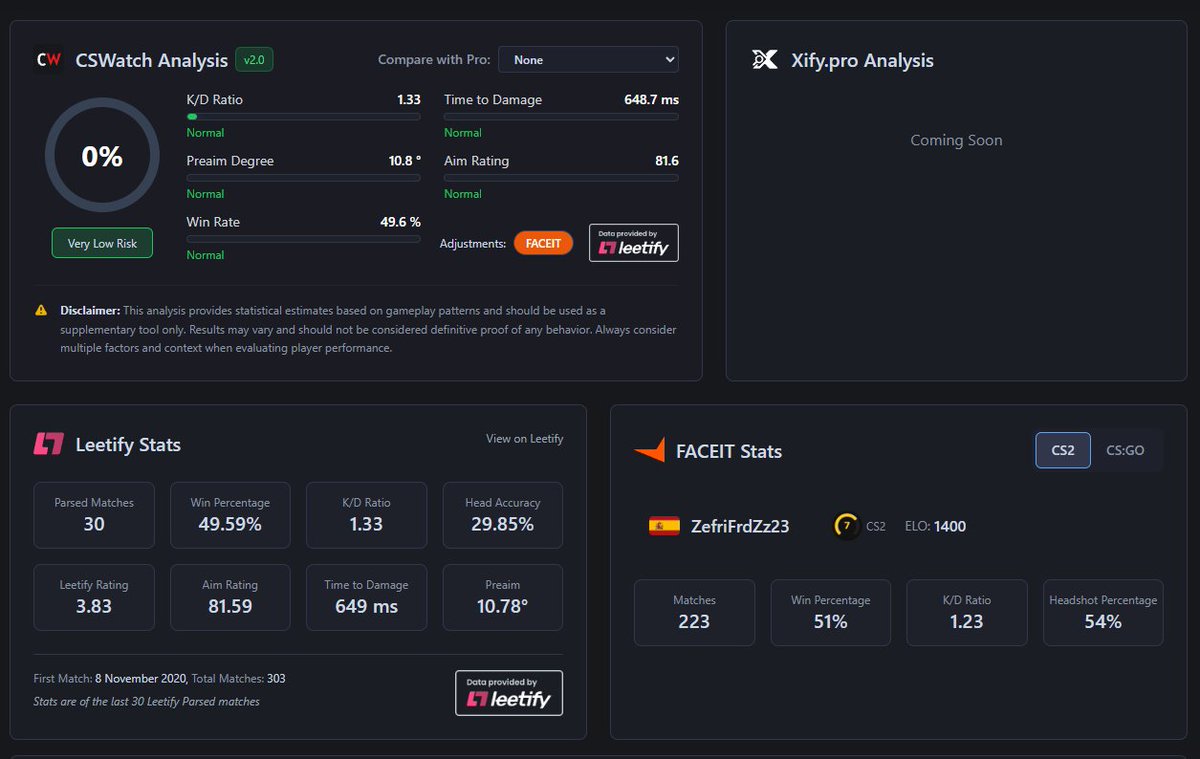The height and width of the screenshot is (759, 1200).
Task: Select the Leetify K/D Ratio 1.33 card
Action: click(366, 515)
